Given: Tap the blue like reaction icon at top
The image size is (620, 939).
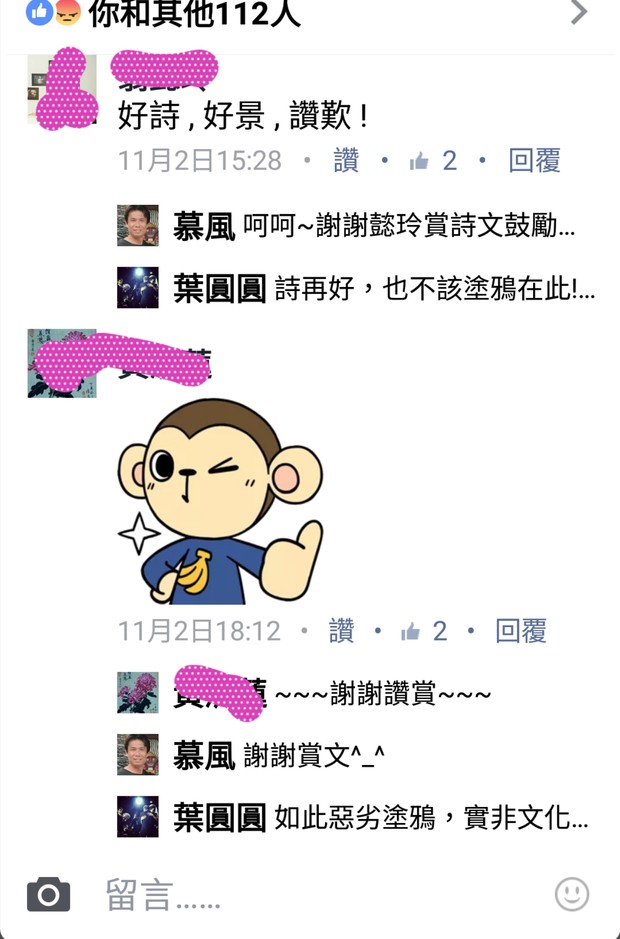Looking at the screenshot, I should pos(40,12).
